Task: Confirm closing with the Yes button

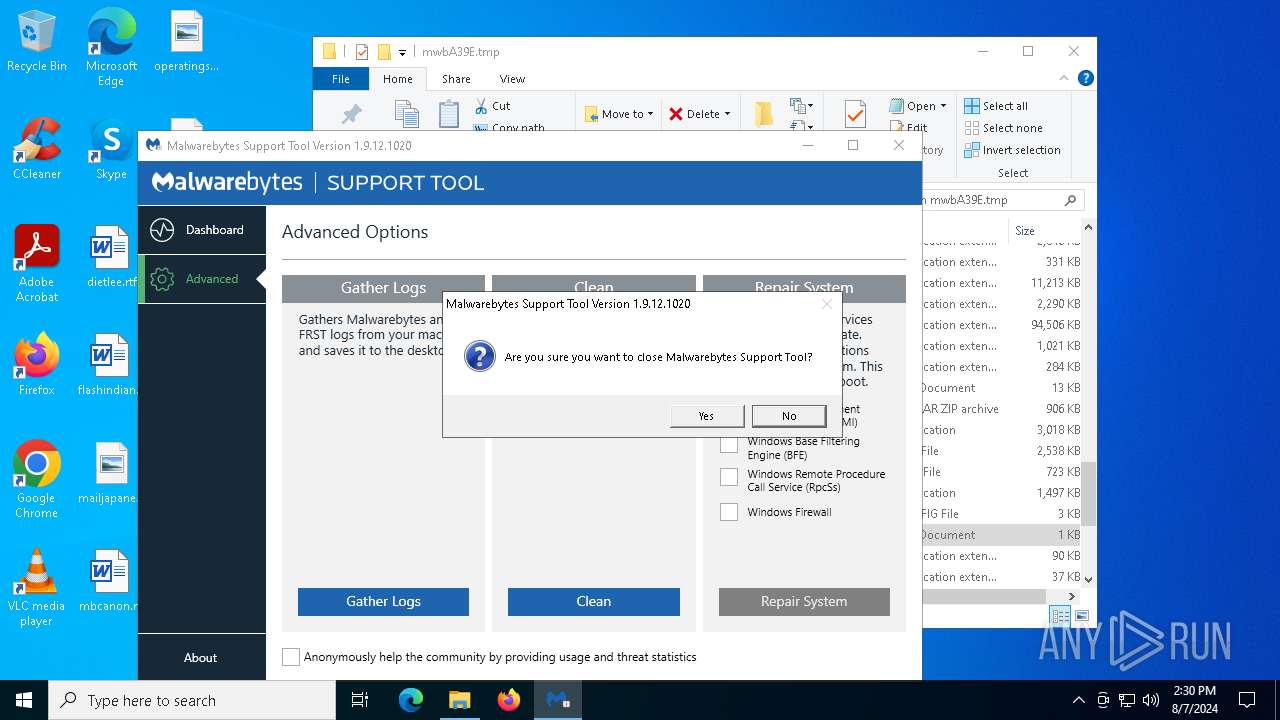Action: click(707, 416)
